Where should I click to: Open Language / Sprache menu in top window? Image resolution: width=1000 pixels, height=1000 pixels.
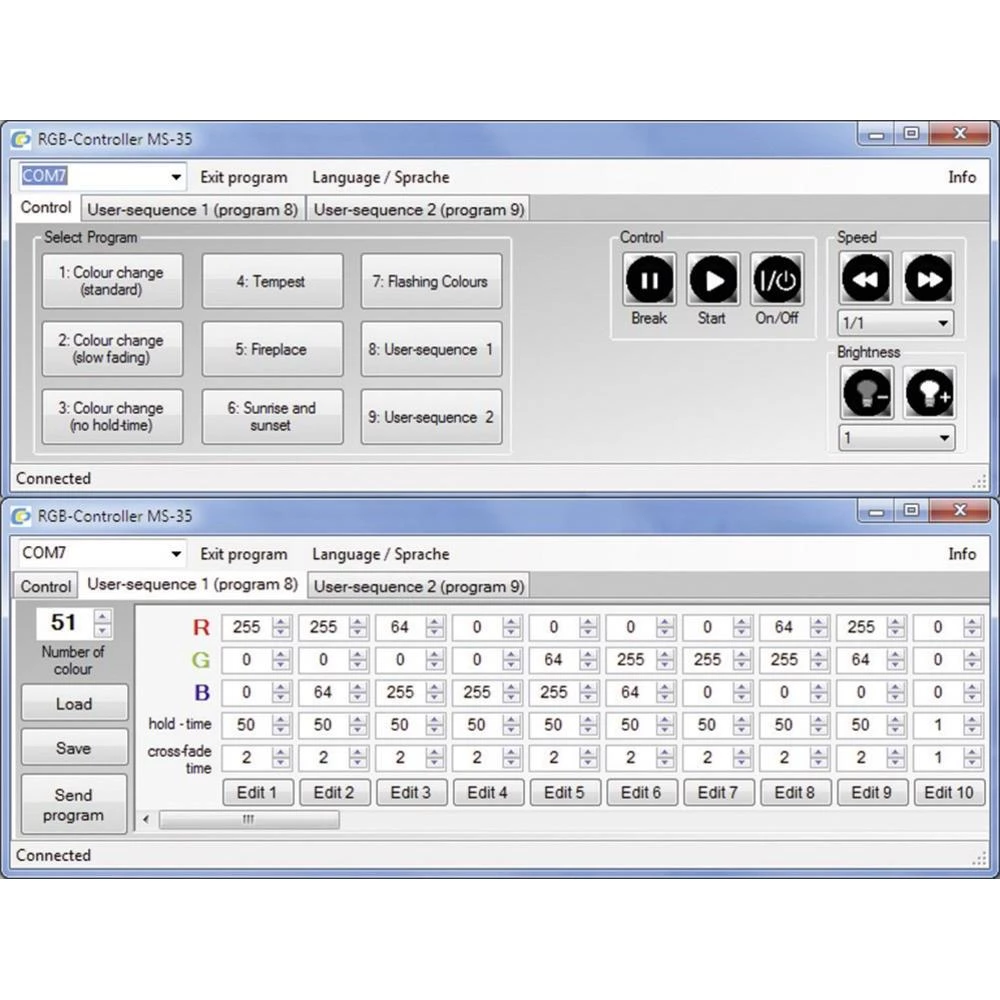(380, 178)
